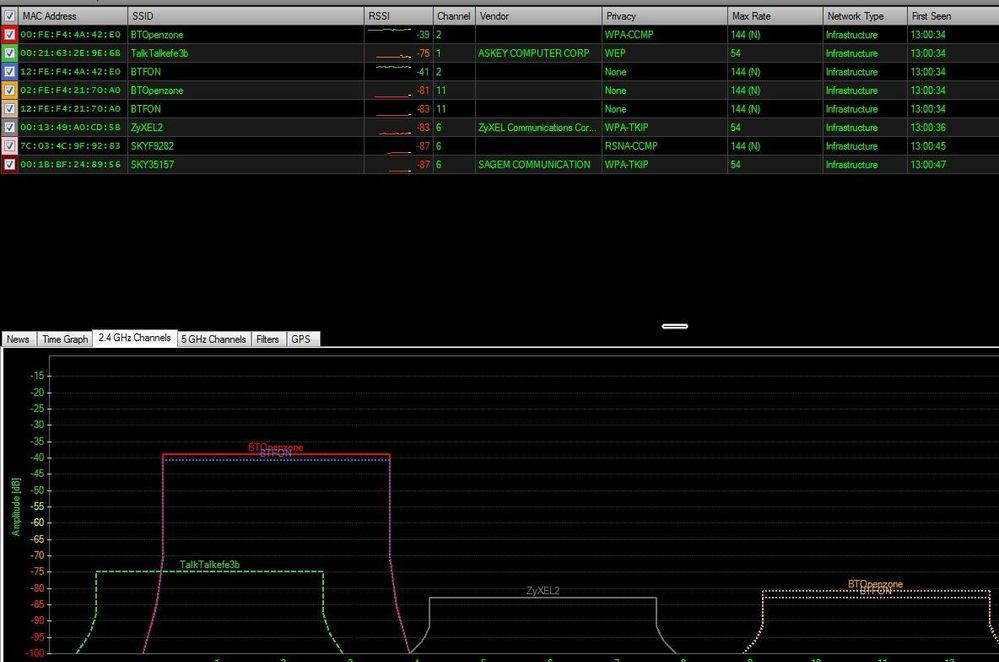Sort networks by the Channel column header
999x662 pixels.
click(x=453, y=15)
